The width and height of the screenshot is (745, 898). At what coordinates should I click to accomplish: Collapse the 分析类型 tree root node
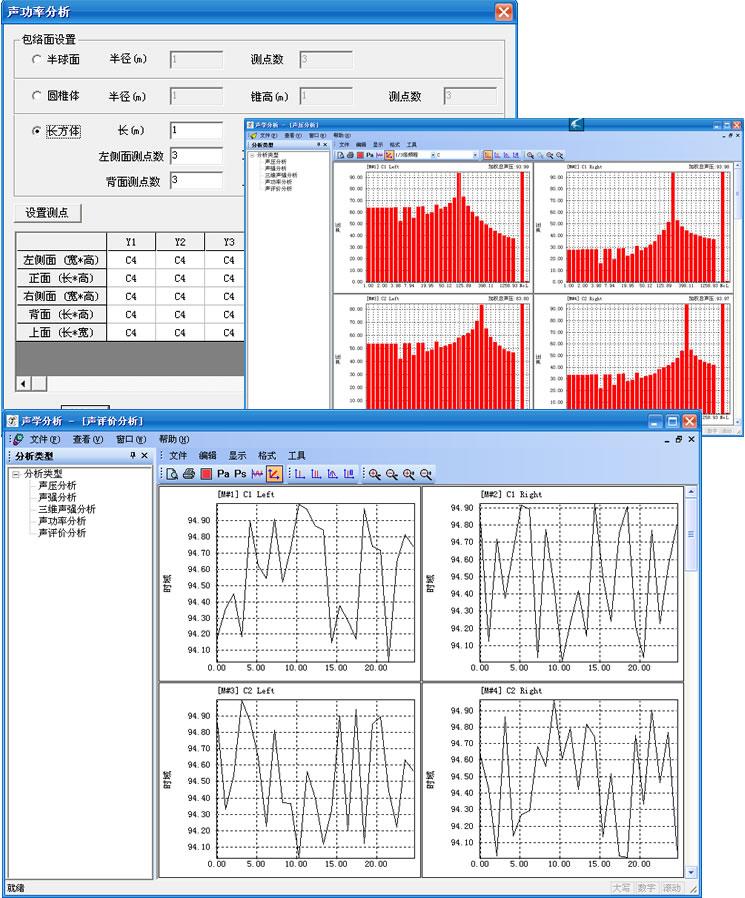click(x=16, y=473)
